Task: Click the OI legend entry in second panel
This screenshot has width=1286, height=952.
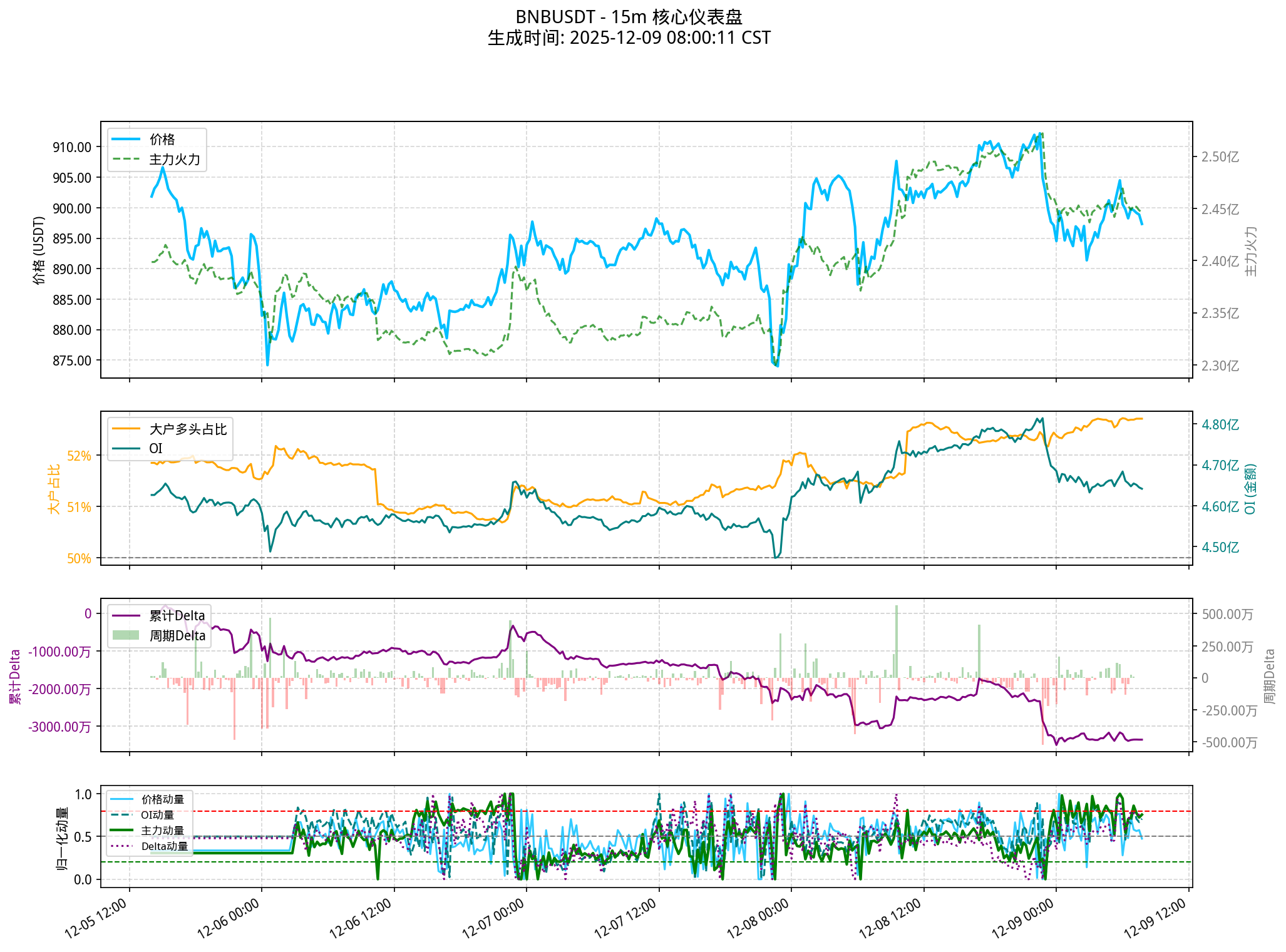Action: (x=155, y=449)
